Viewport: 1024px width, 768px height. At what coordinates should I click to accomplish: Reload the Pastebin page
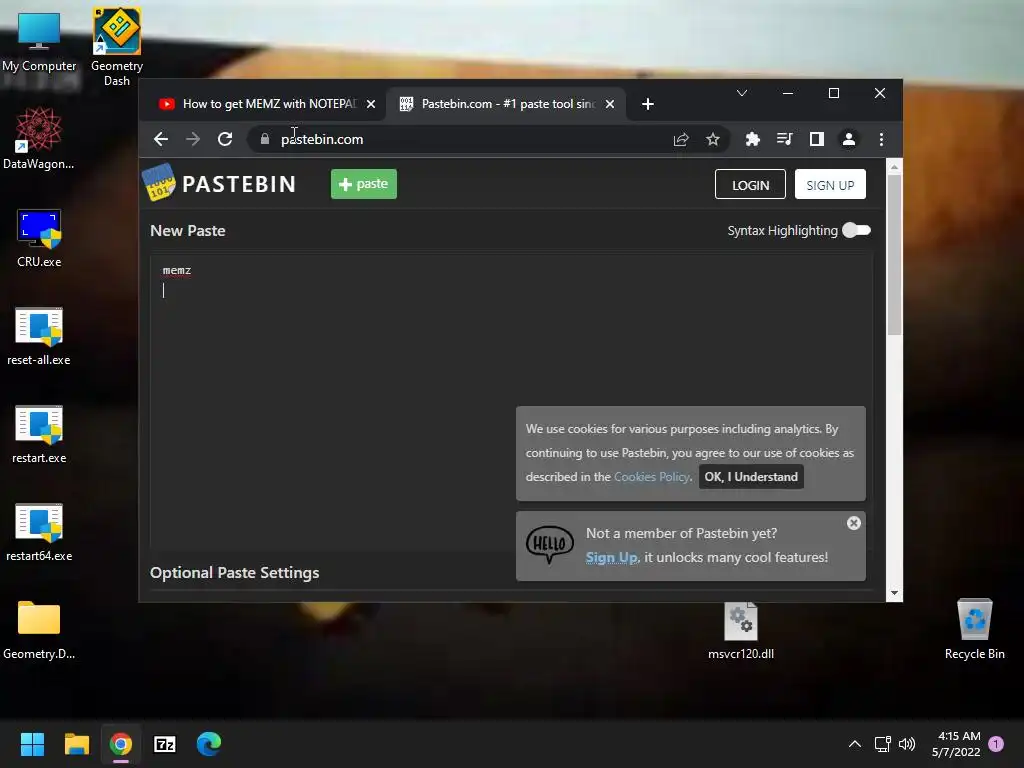pyautogui.click(x=225, y=139)
